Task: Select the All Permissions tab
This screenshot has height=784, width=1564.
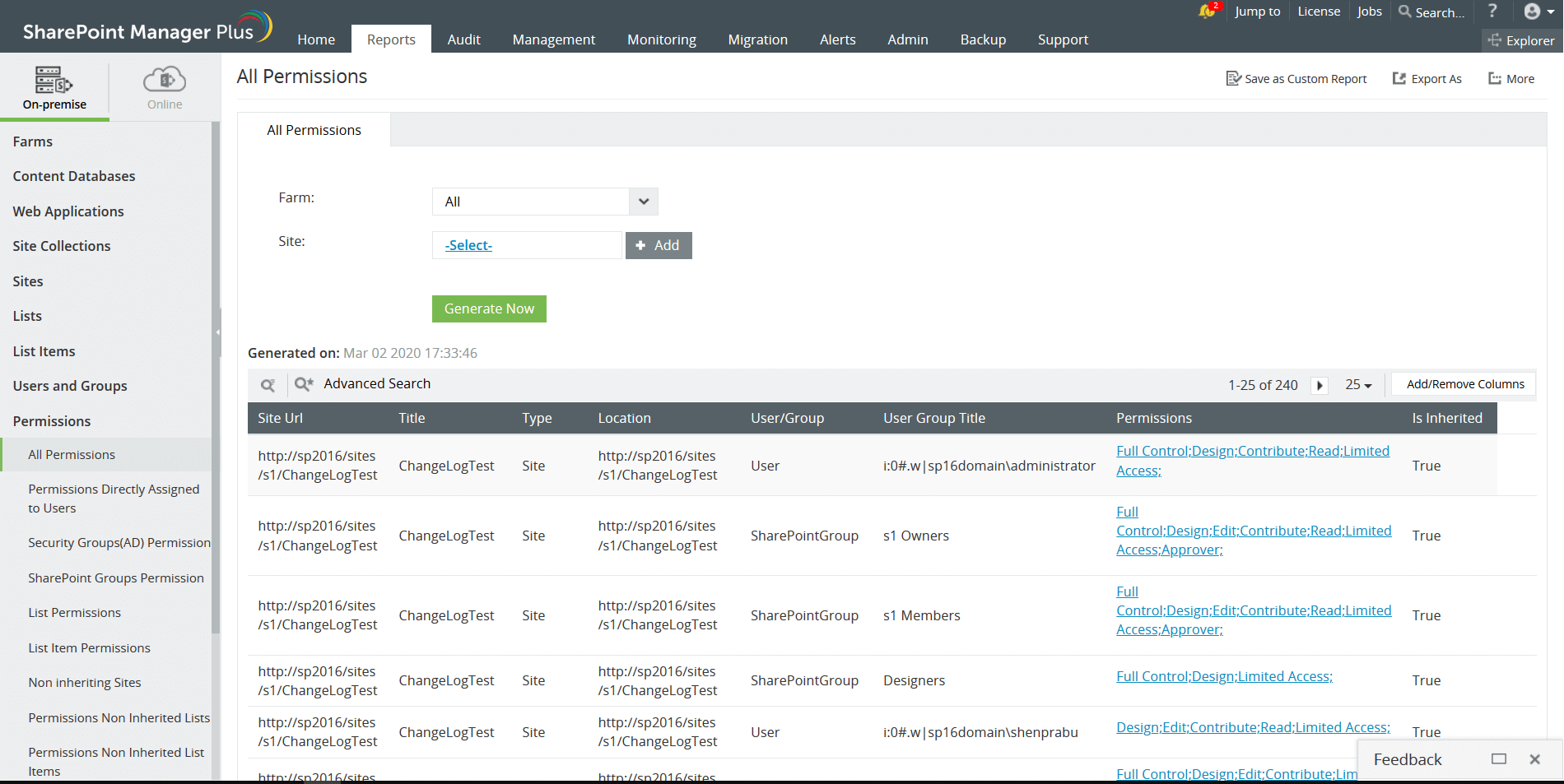Action: (x=313, y=129)
